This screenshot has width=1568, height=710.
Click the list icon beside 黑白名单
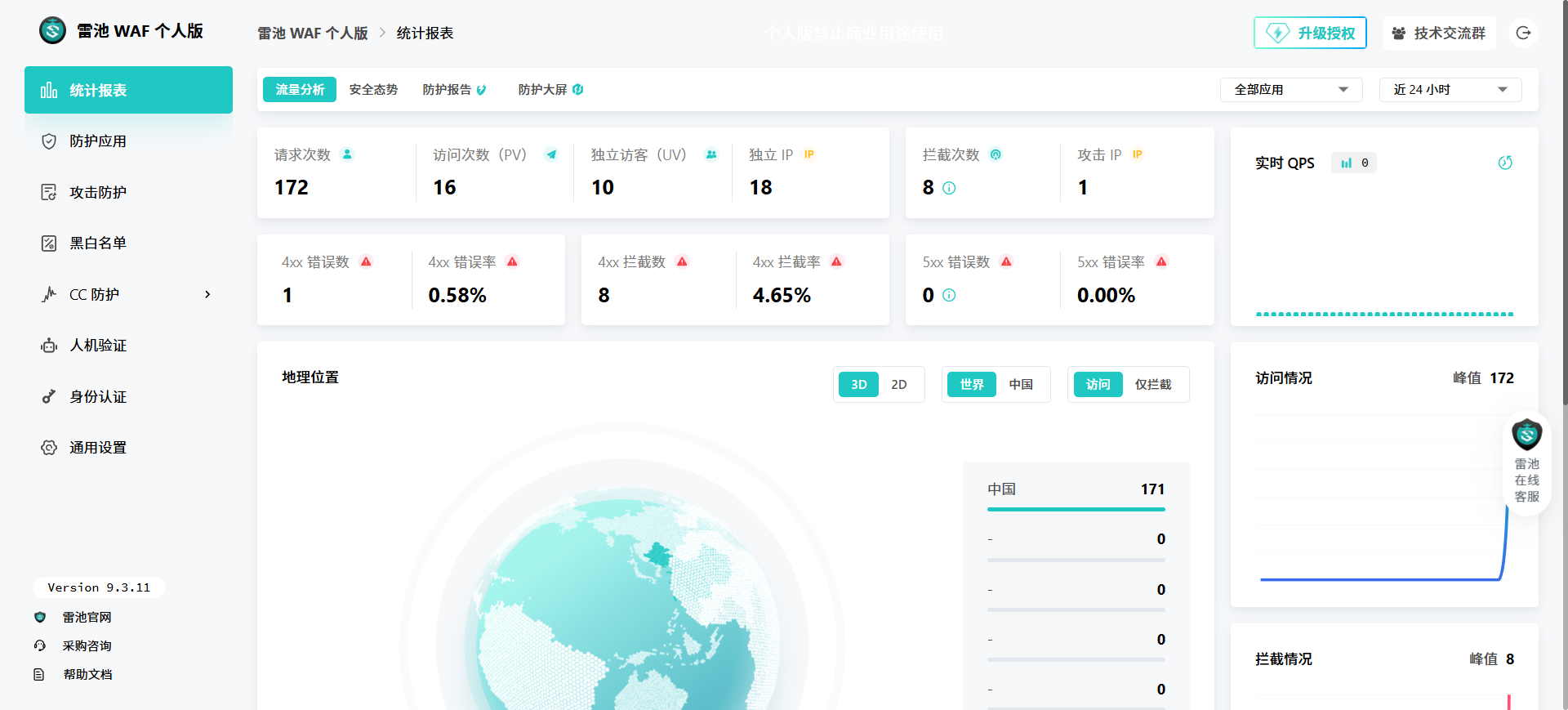pyautogui.click(x=49, y=243)
